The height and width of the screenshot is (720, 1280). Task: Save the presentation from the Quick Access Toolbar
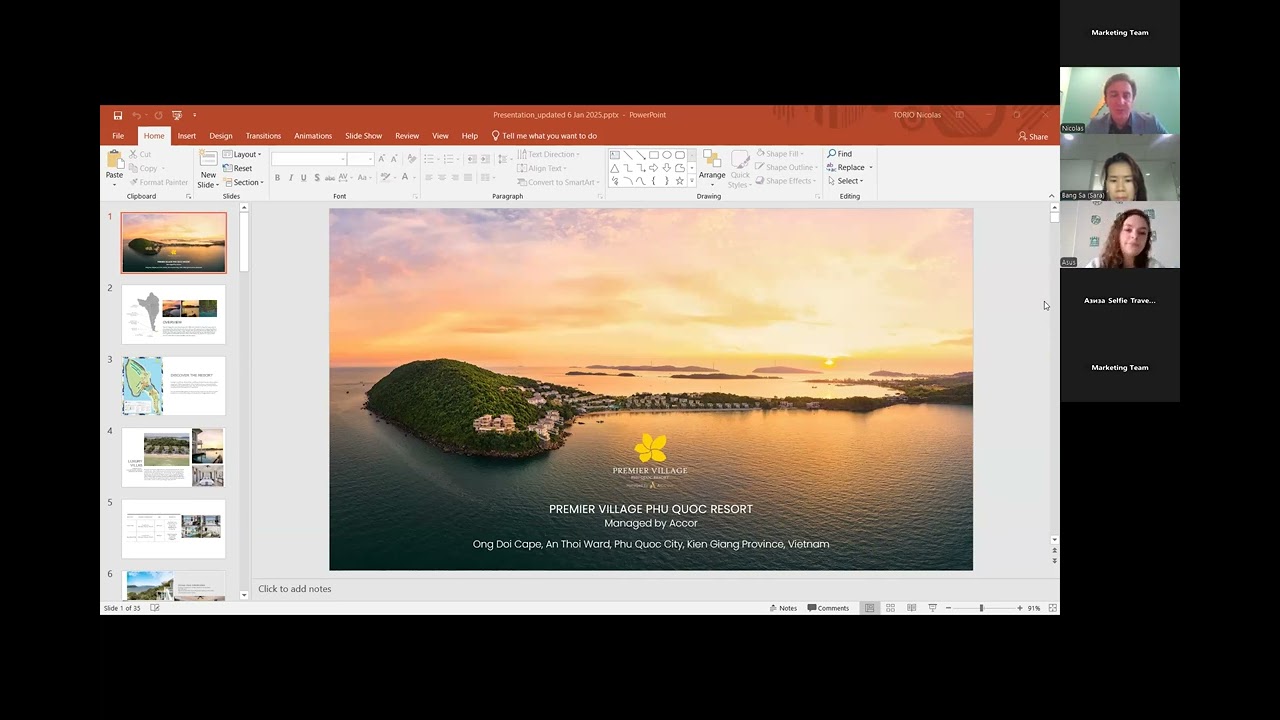[x=118, y=115]
